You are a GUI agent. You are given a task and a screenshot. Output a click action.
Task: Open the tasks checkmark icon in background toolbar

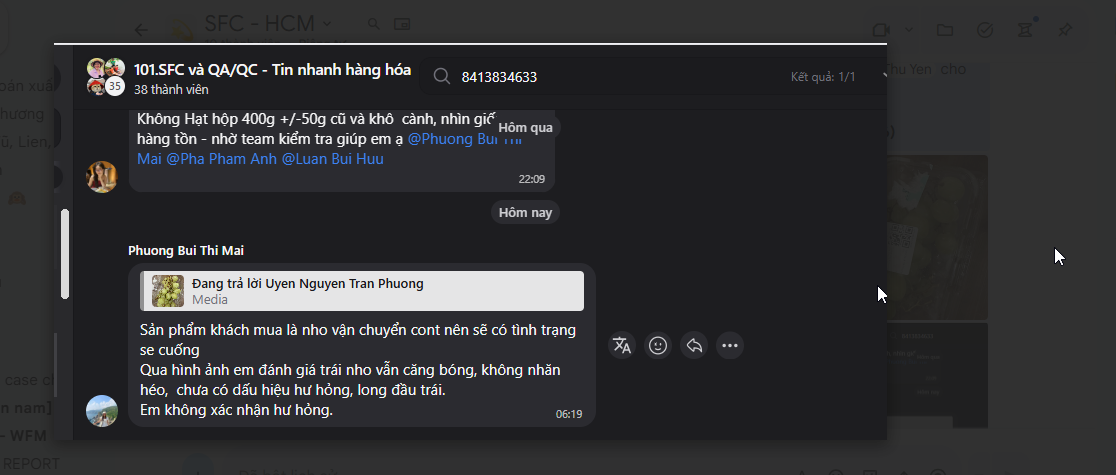985,30
